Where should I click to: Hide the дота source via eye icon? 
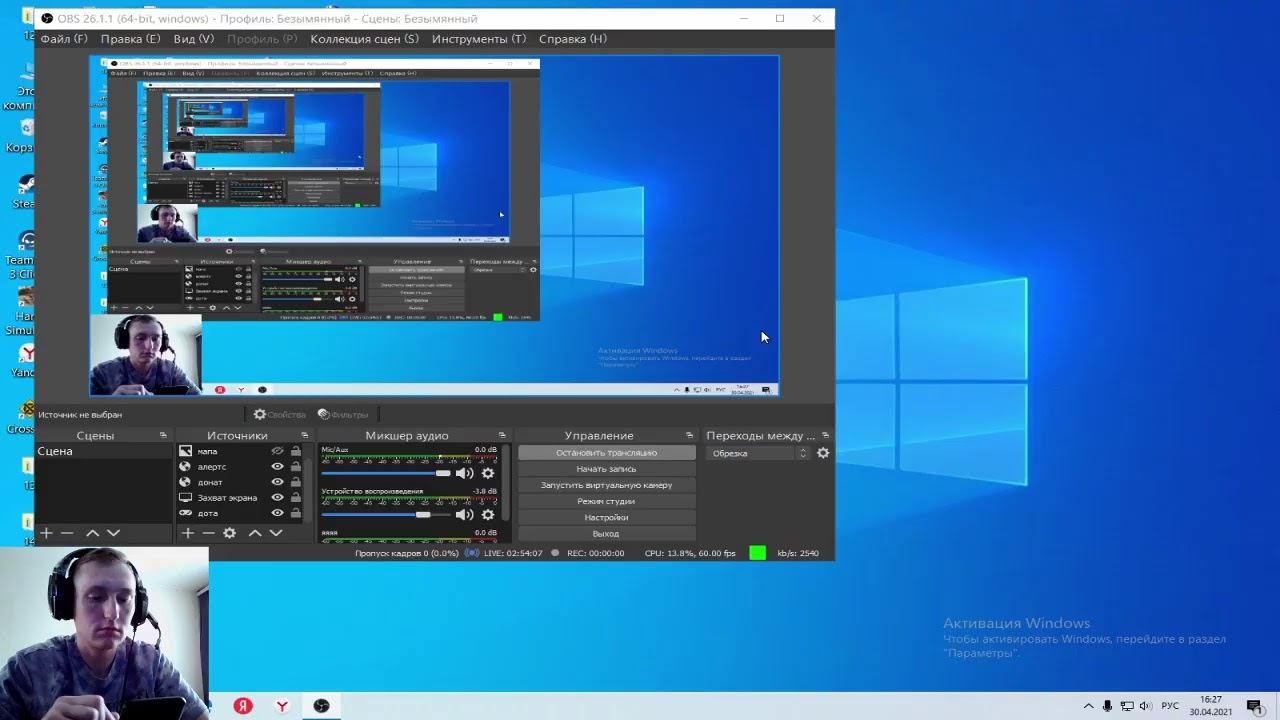(277, 513)
